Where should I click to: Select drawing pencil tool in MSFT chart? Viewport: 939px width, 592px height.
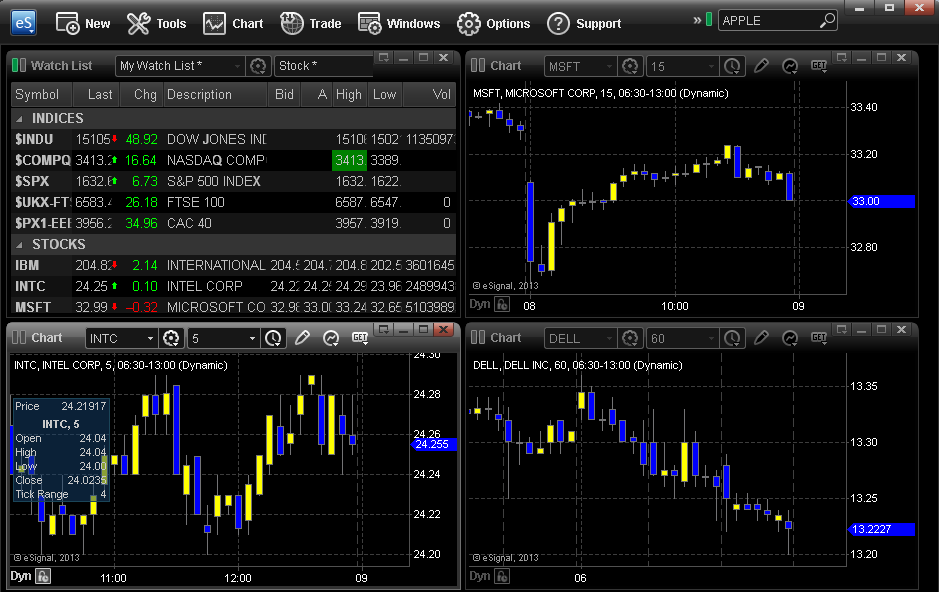tap(761, 66)
